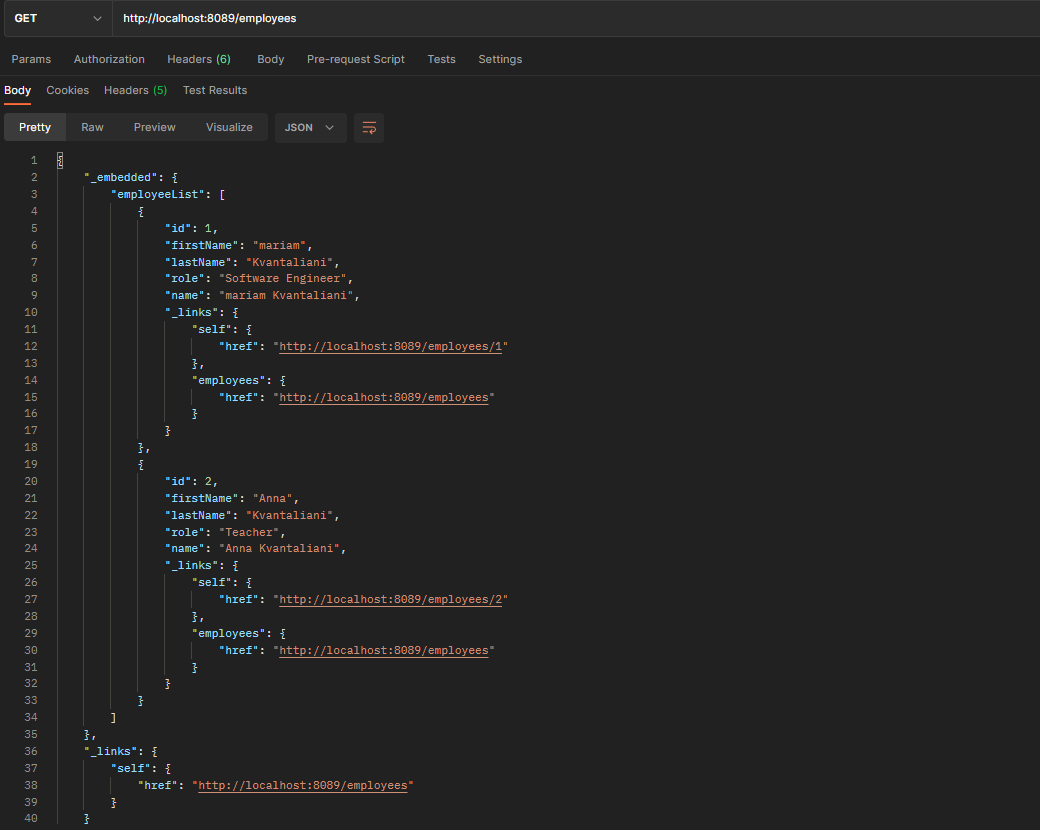Click the "Kvantaliani" lastName on line 22
The height and width of the screenshot is (830, 1040).
click(x=289, y=516)
